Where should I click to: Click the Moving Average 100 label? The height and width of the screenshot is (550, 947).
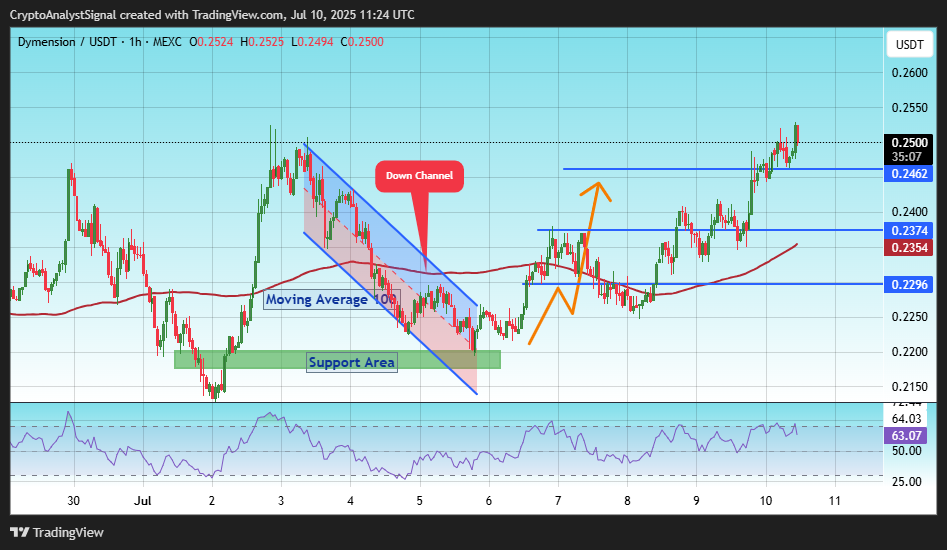330,299
